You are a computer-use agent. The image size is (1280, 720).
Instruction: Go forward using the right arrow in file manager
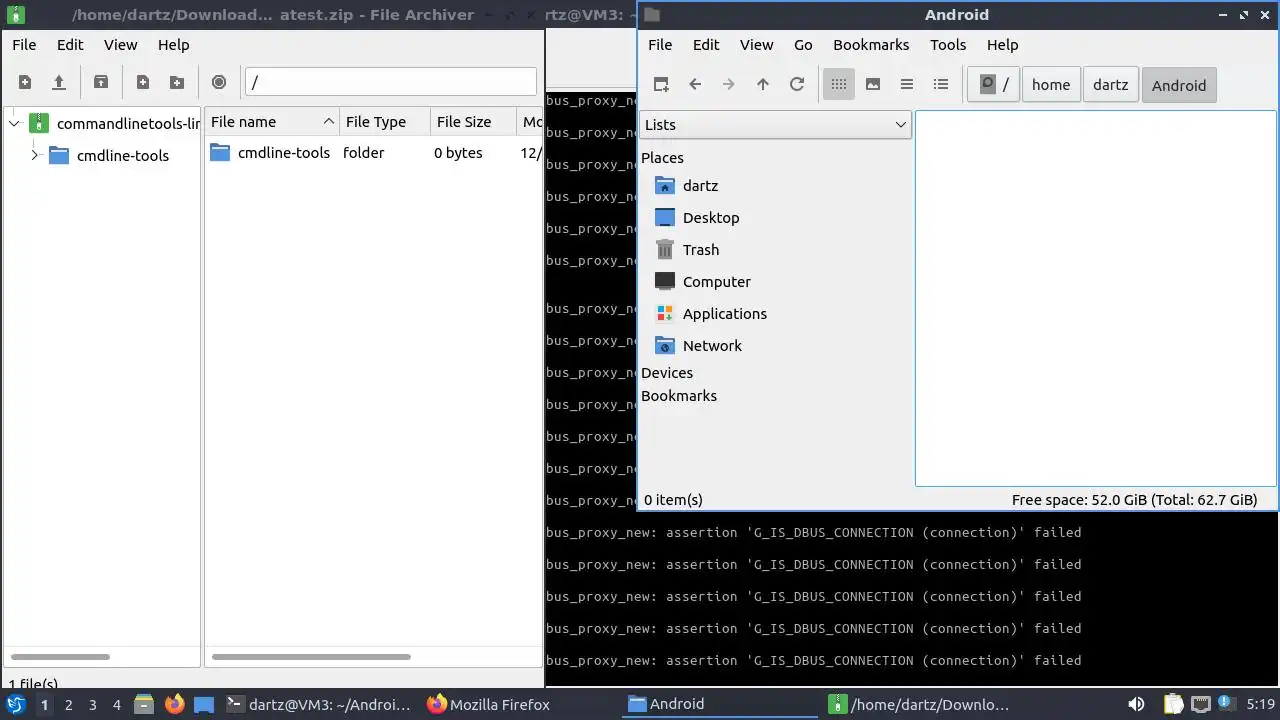click(x=729, y=84)
